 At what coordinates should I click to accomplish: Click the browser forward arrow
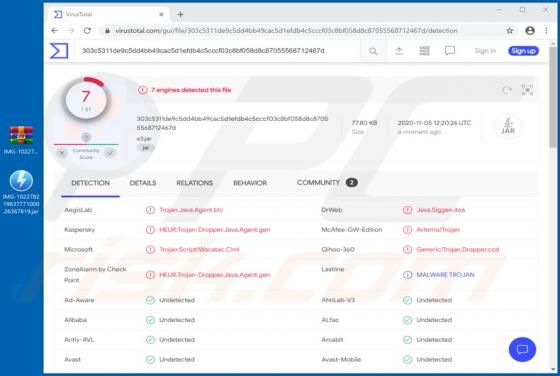coord(71,31)
